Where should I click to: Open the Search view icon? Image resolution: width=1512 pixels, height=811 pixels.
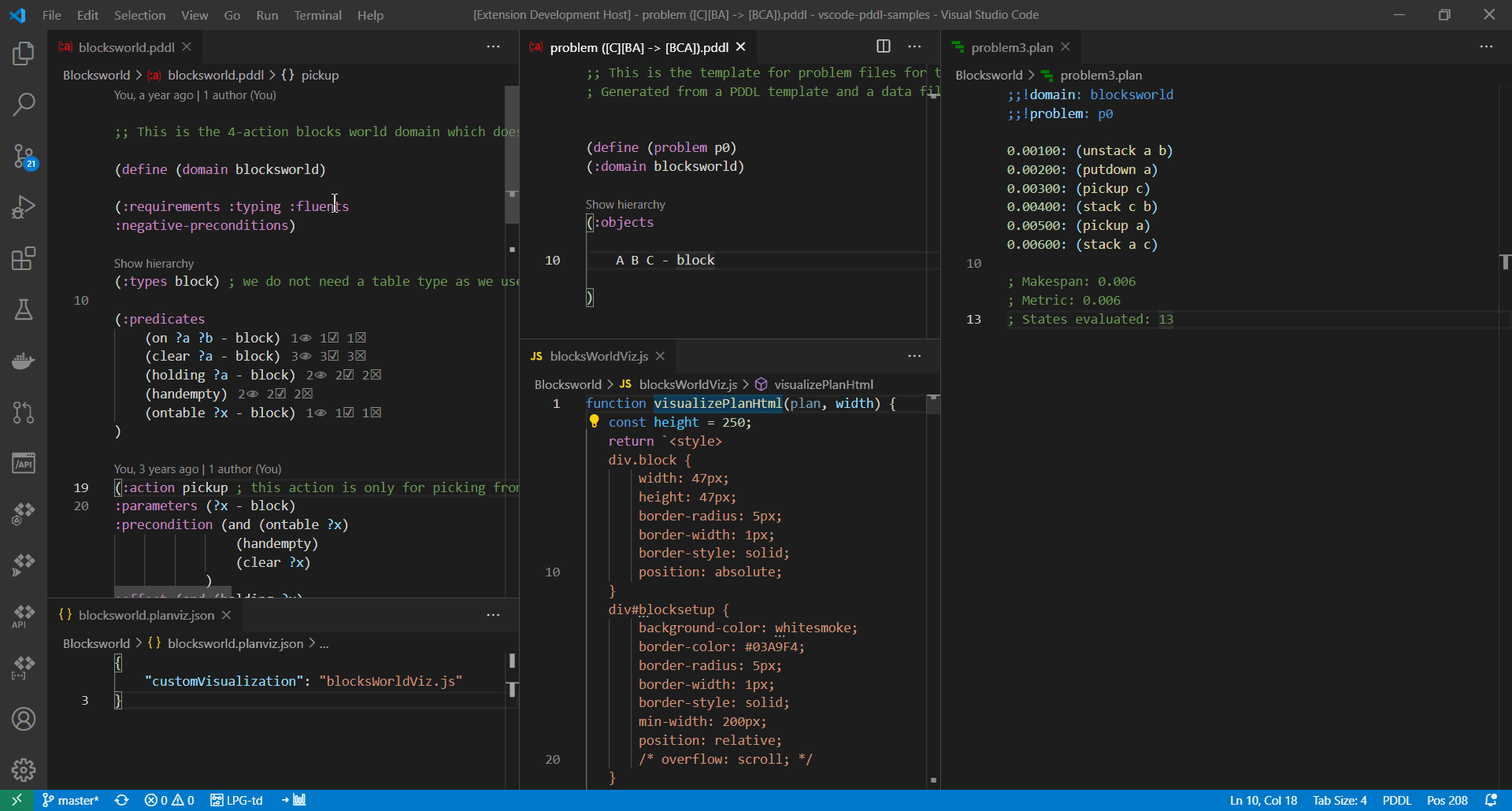pos(24,105)
